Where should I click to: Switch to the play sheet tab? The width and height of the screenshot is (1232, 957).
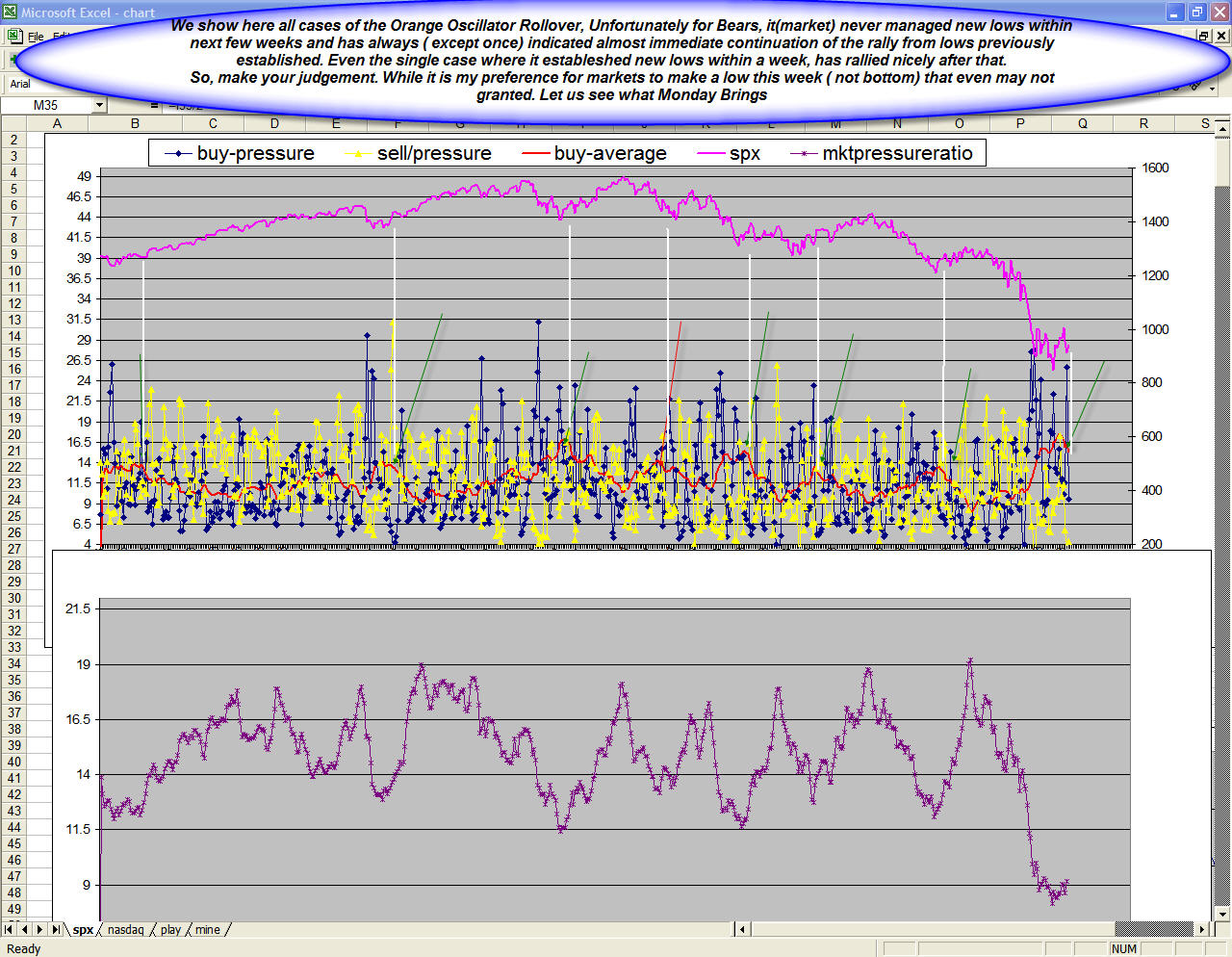(x=170, y=929)
